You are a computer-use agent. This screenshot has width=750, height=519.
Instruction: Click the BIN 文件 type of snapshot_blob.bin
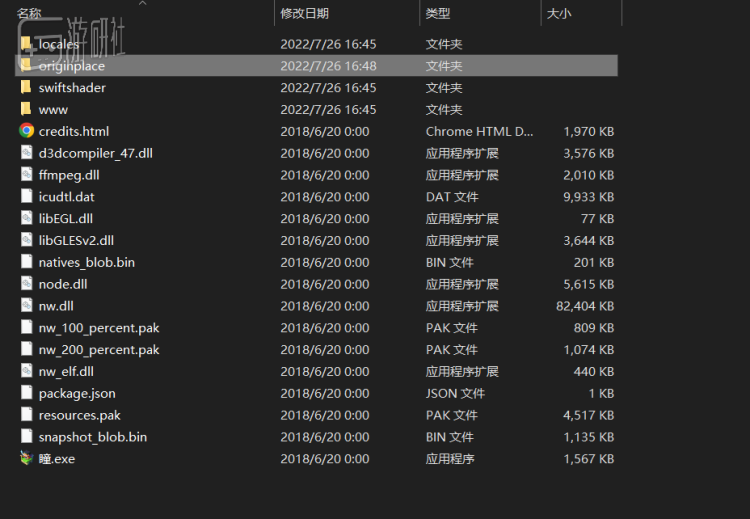(450, 437)
